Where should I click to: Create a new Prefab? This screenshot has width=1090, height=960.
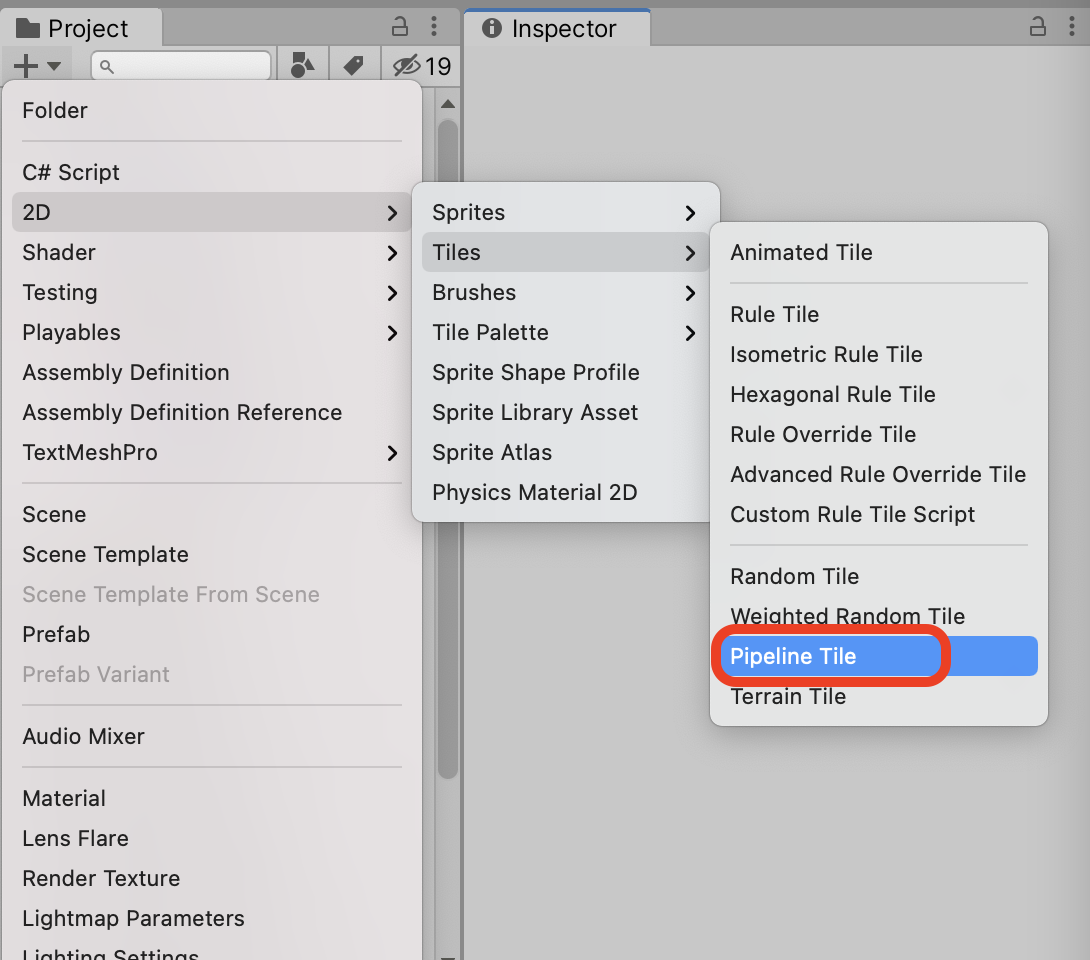[211, 635]
